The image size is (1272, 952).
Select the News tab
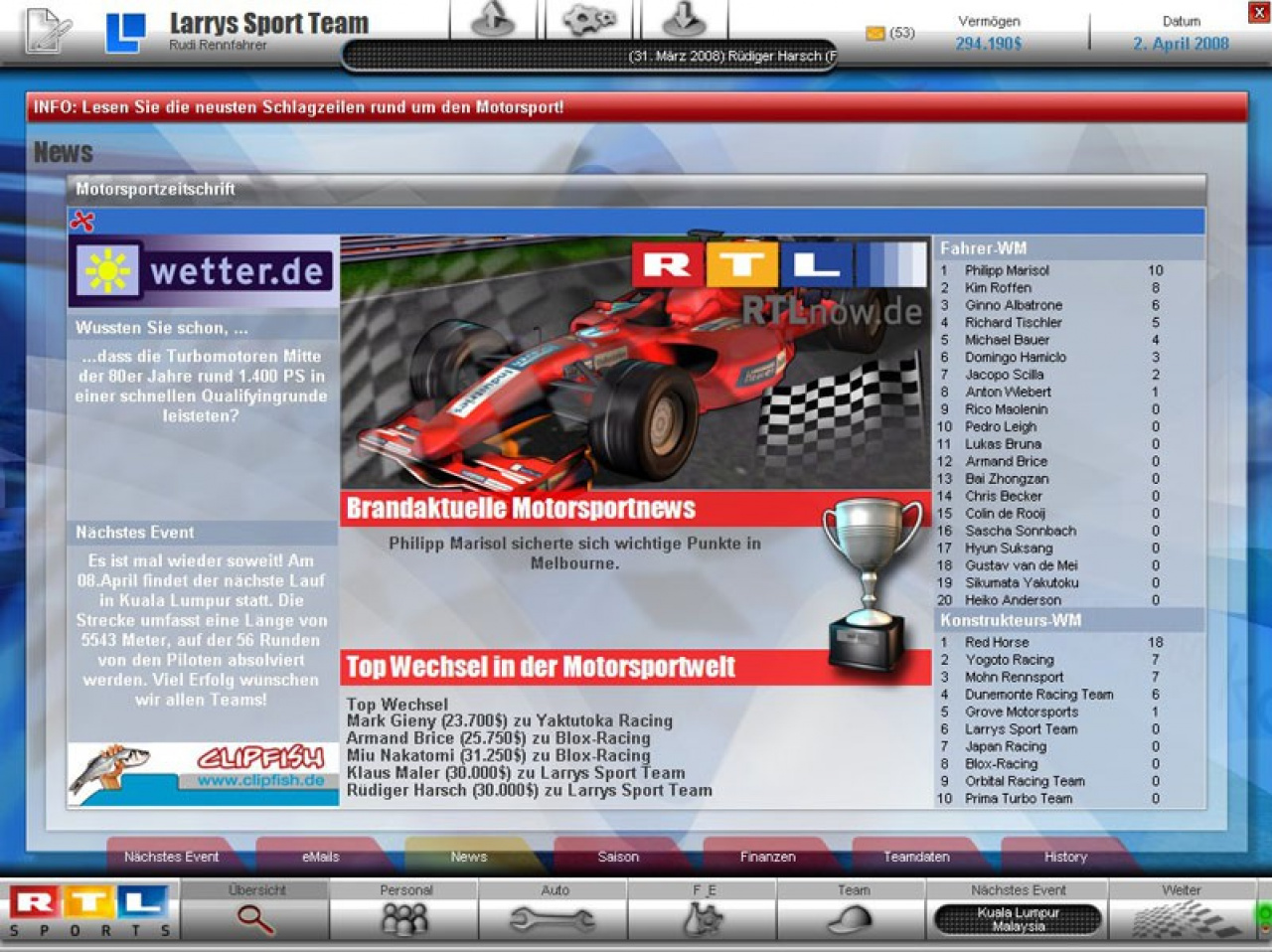tap(469, 857)
